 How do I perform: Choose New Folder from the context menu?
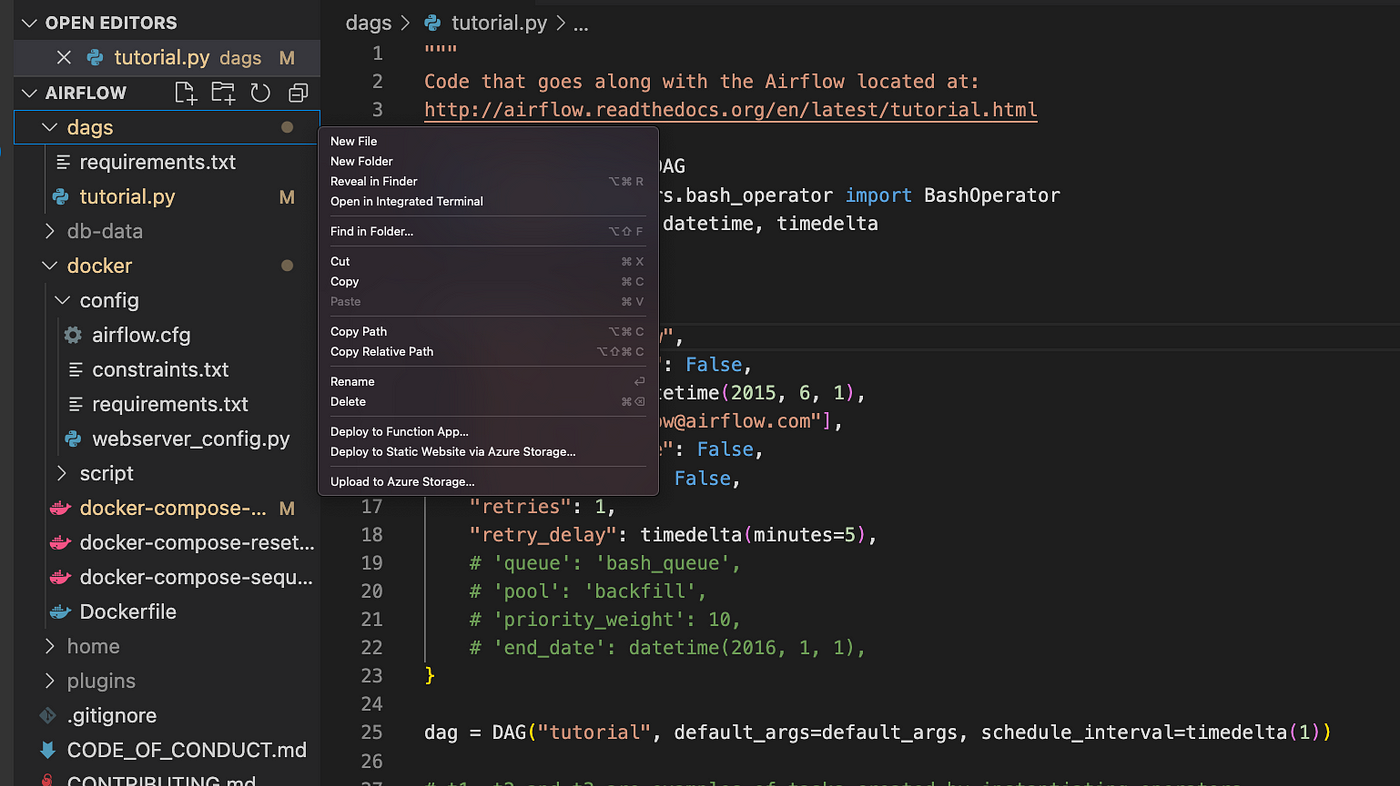point(488,161)
